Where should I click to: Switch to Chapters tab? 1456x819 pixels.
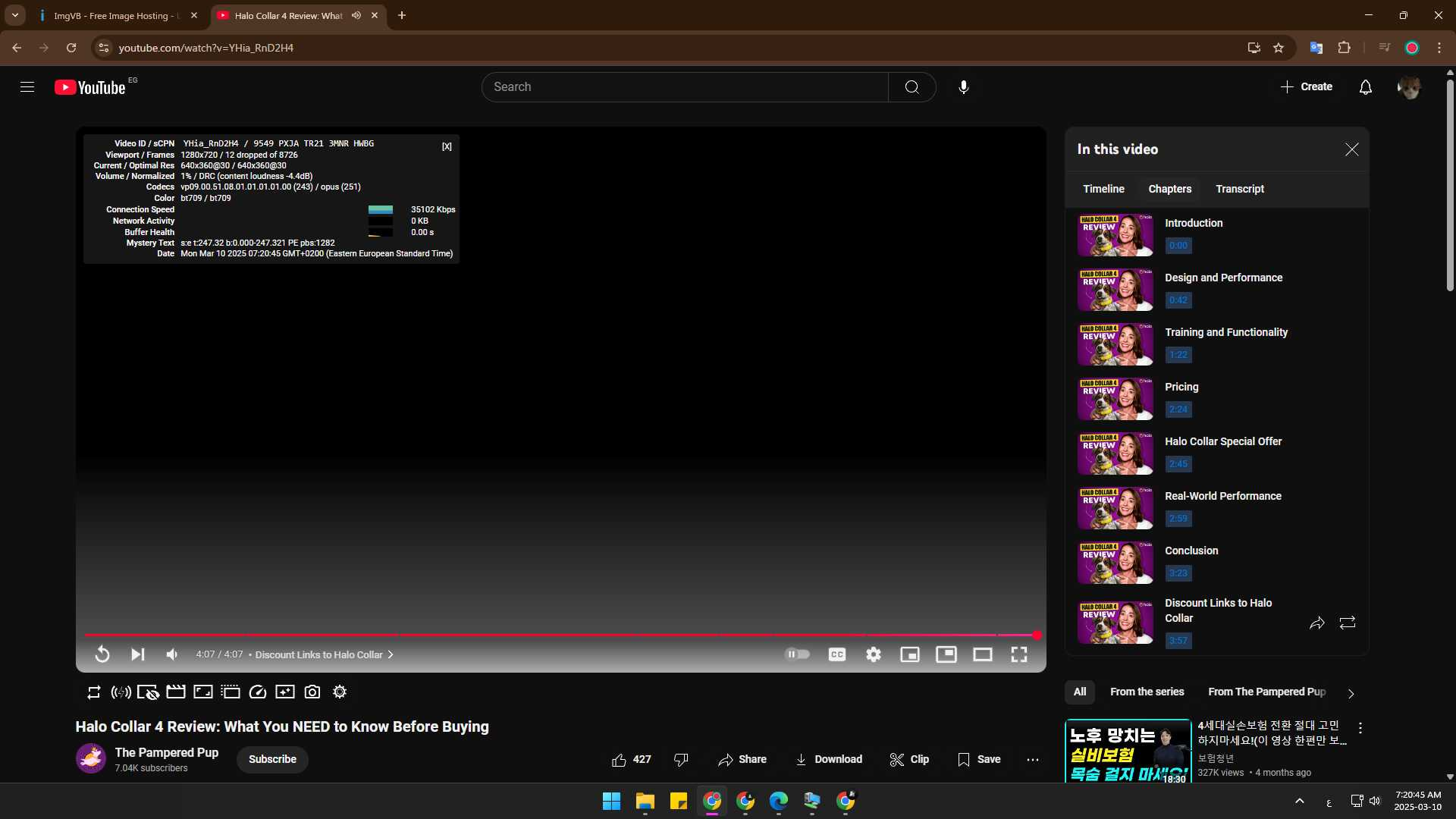1169,189
